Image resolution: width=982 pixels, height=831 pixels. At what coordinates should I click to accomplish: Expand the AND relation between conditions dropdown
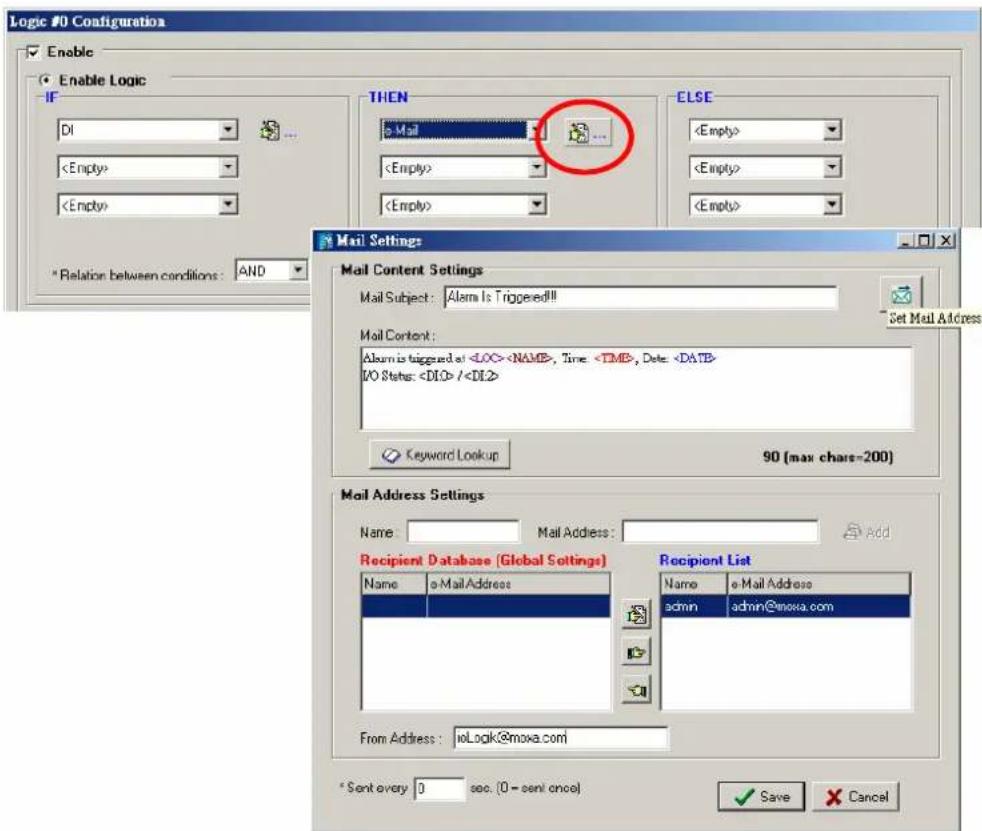(298, 271)
